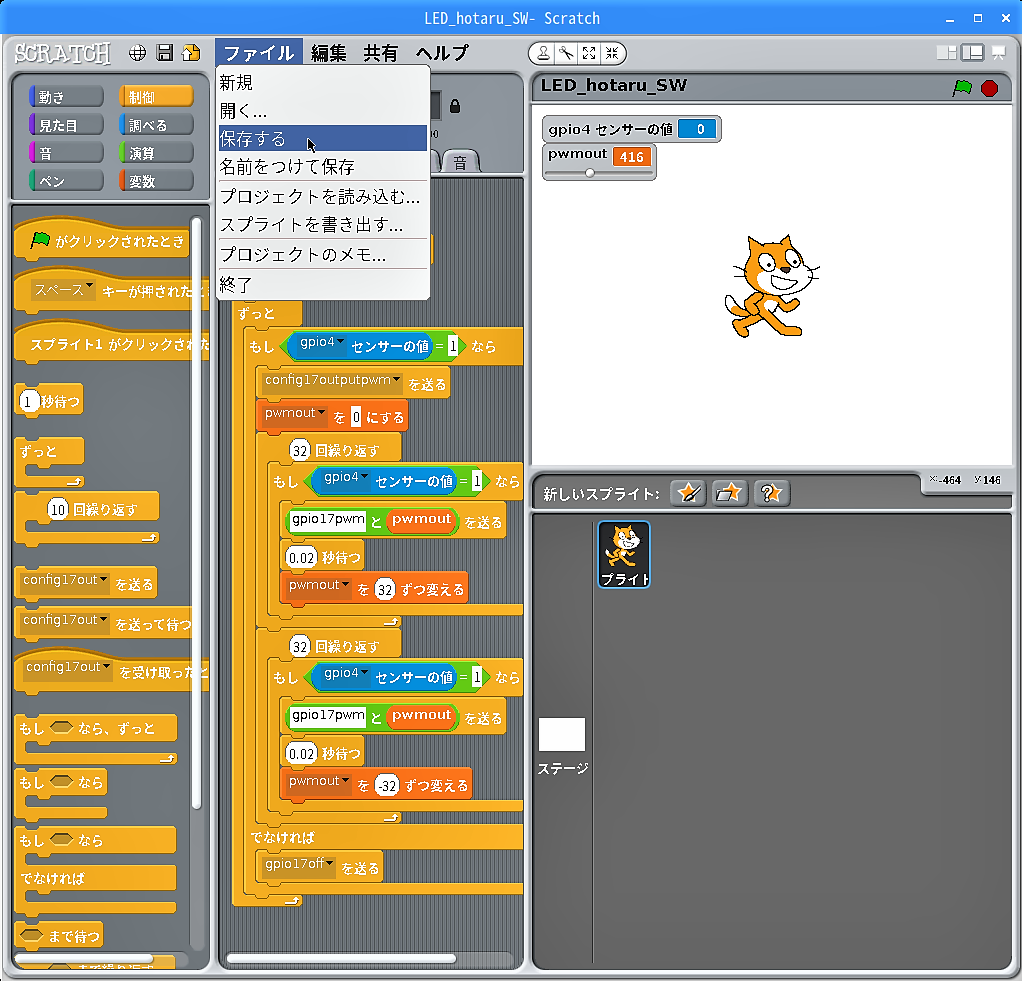Open config17out dropdown in を受け取ったとき block
This screenshot has width=1022, height=981.
68,667
